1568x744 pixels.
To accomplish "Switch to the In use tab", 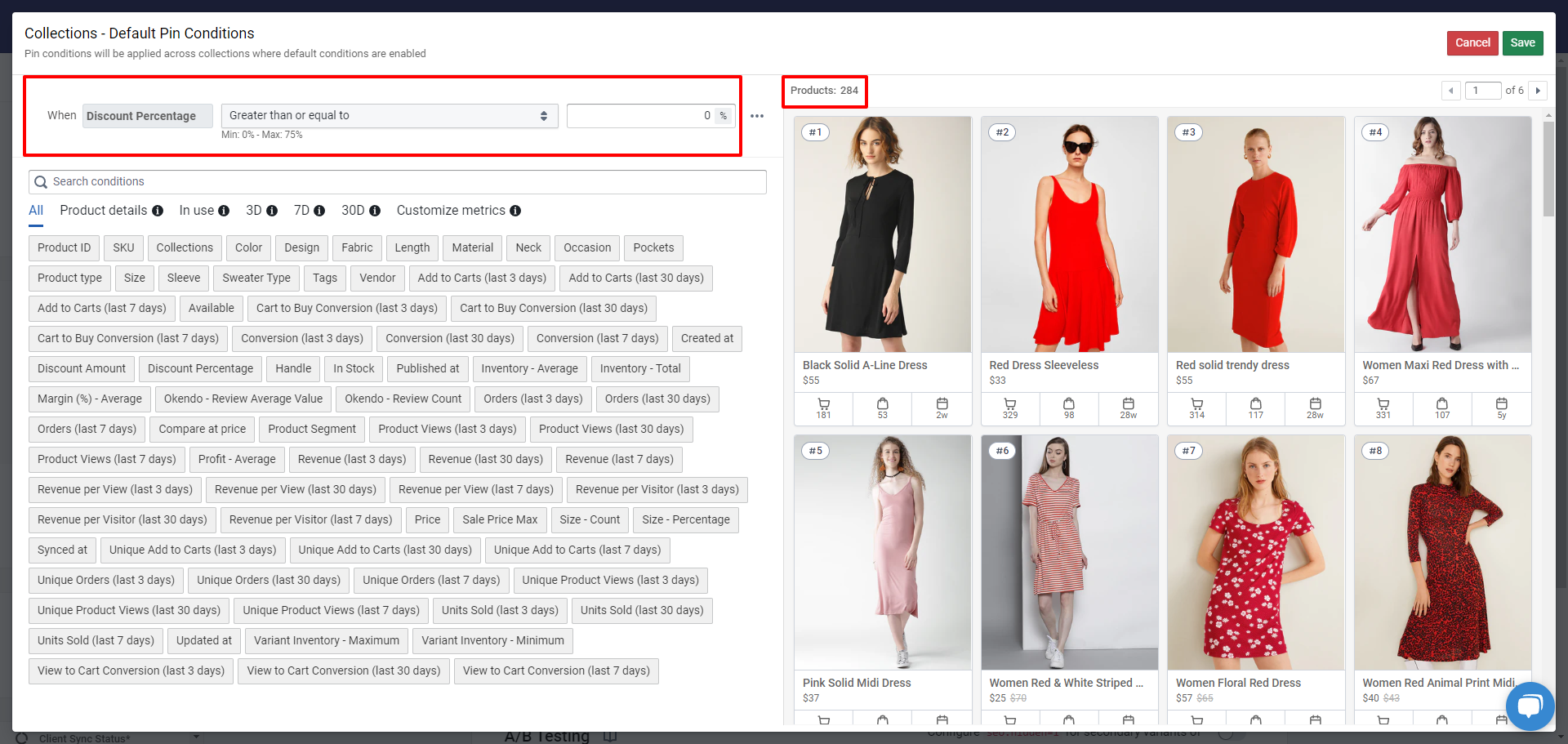I will click(x=197, y=211).
